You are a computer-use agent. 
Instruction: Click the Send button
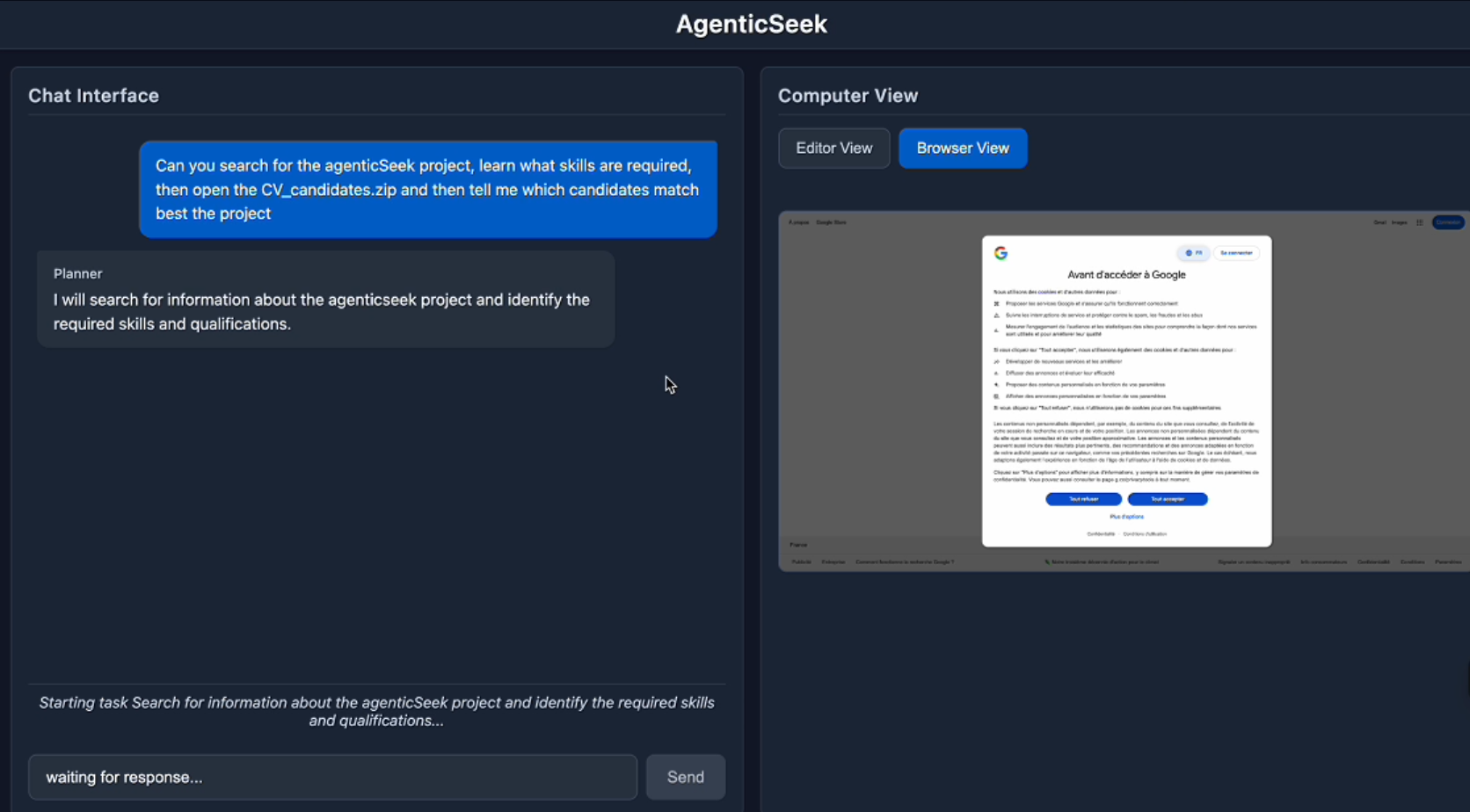[685, 777]
